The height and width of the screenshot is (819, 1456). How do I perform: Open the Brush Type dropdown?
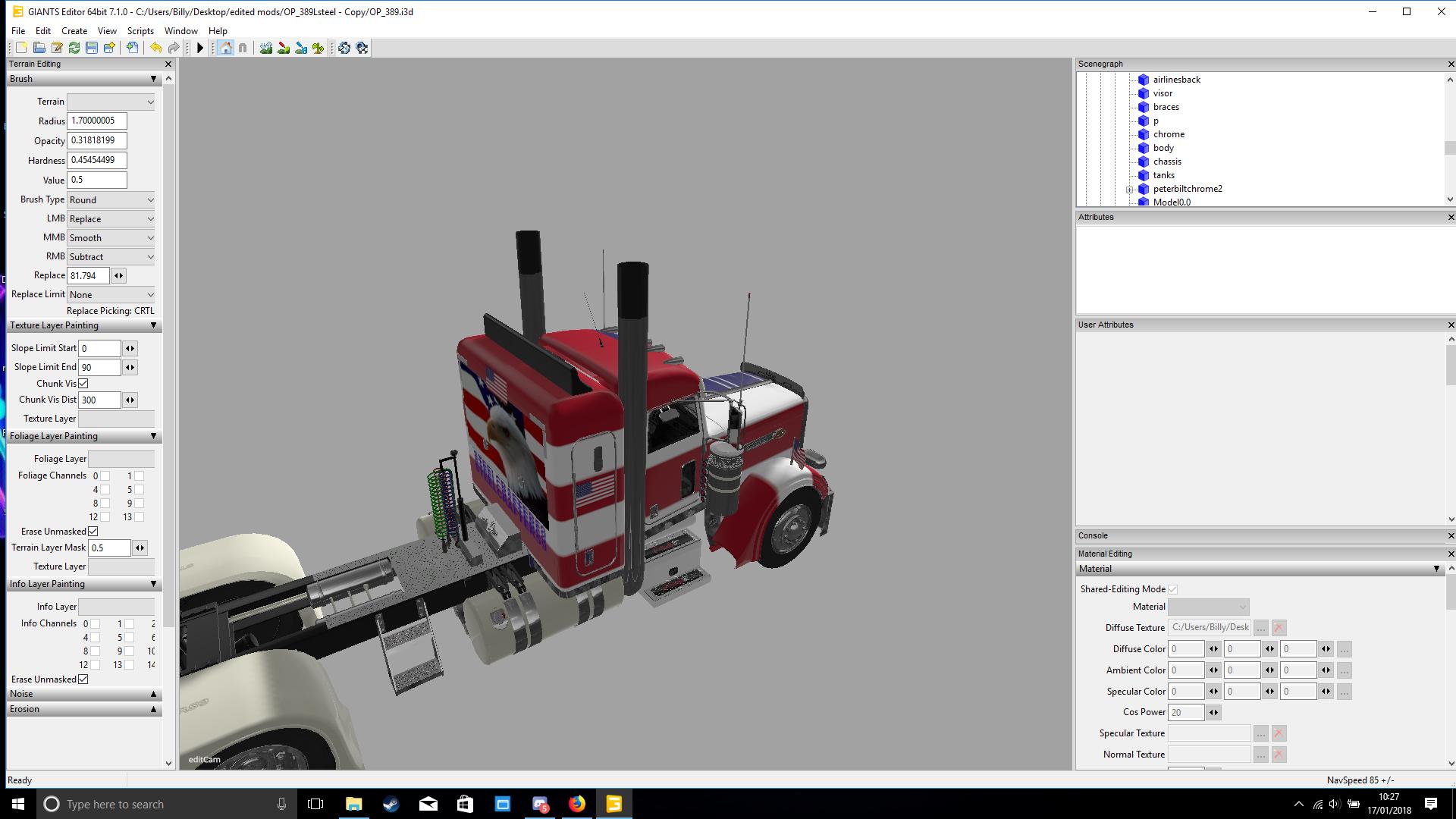[111, 200]
